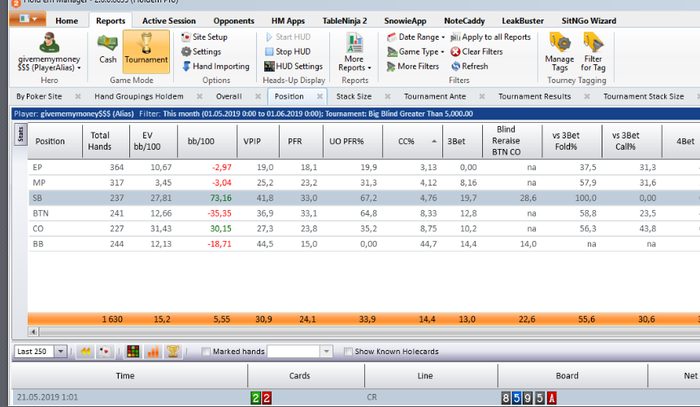This screenshot has width=700, height=407.
Task: Switch to By Poker Site report tab
Action: (39, 96)
